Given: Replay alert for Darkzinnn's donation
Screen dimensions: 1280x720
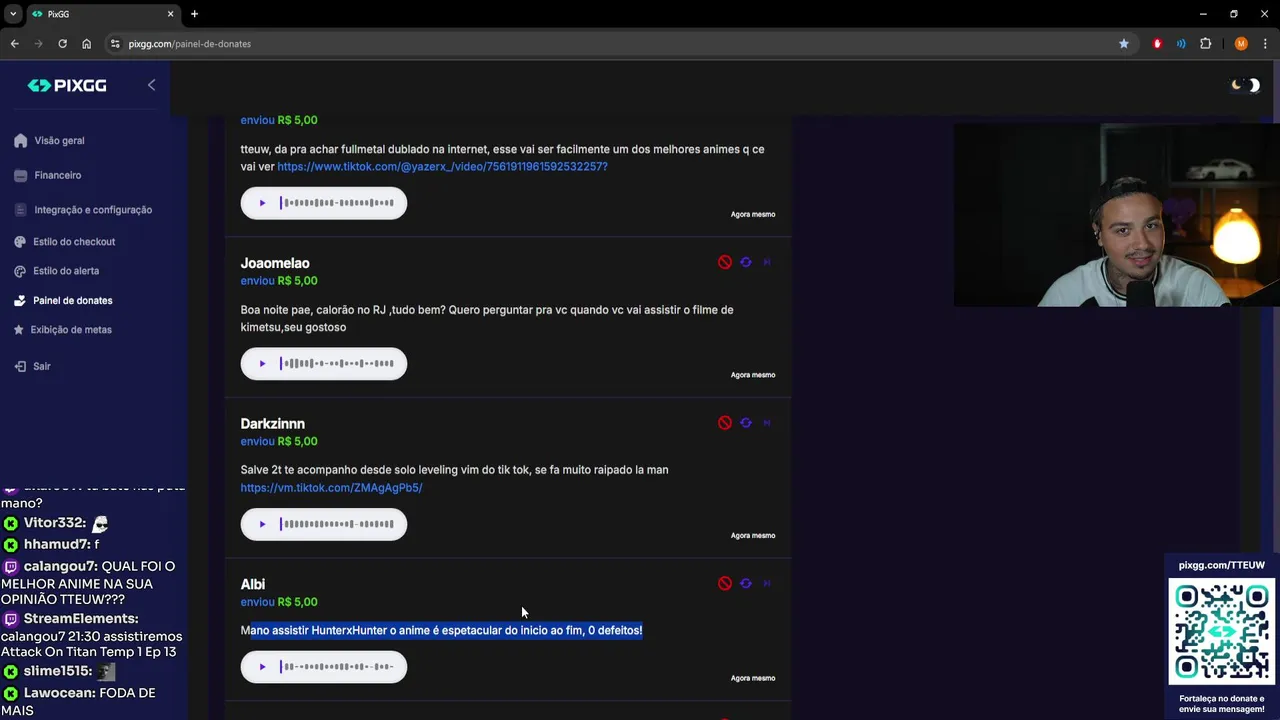Looking at the screenshot, I should [746, 423].
